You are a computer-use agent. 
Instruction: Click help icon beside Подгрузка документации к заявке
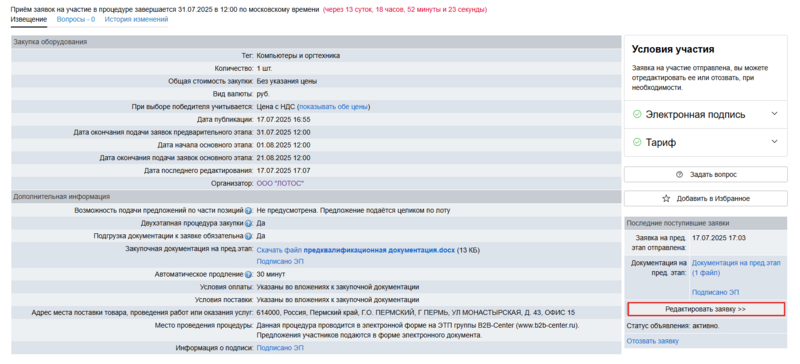click(248, 236)
